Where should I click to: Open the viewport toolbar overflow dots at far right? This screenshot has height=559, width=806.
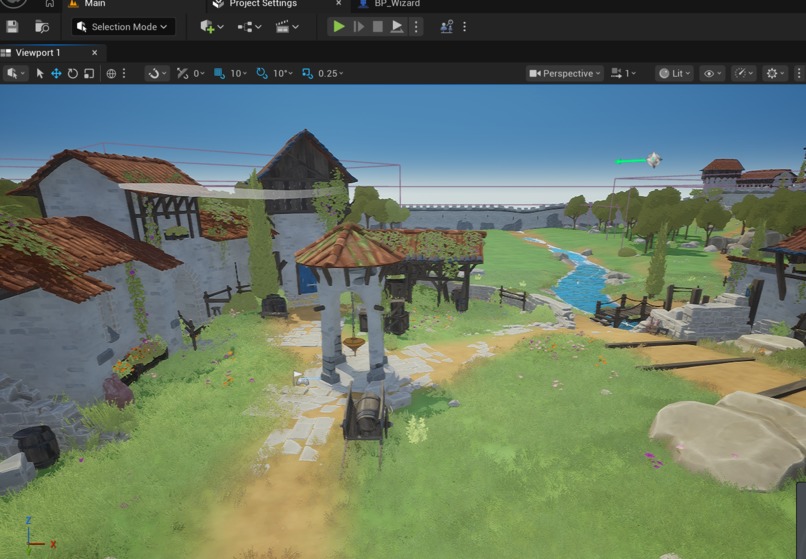click(799, 74)
